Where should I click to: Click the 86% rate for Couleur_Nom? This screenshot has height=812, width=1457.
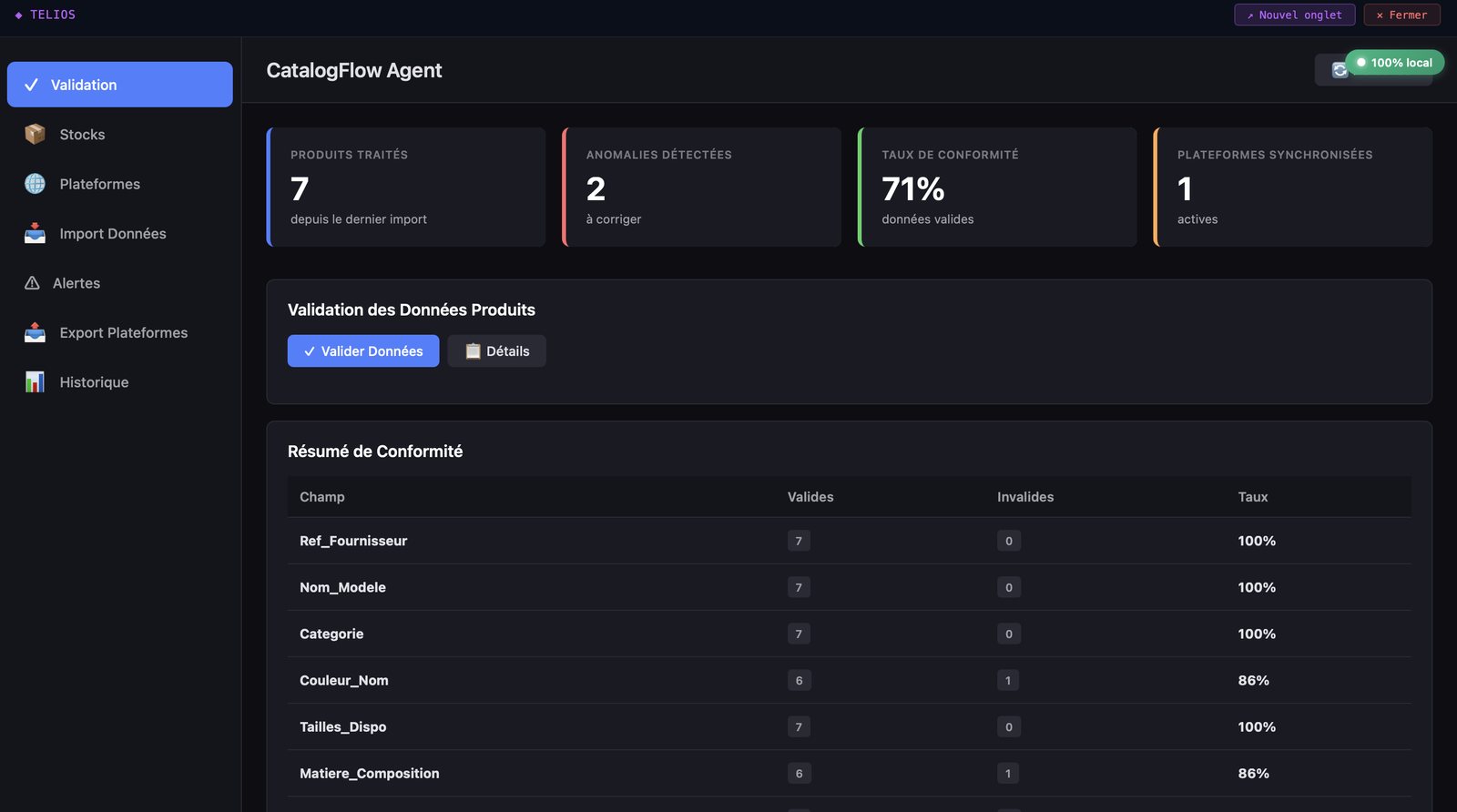tap(1254, 680)
